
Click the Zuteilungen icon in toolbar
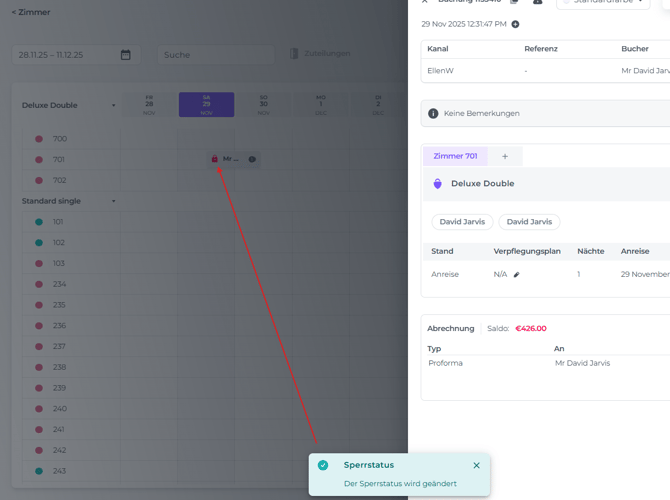(x=294, y=54)
